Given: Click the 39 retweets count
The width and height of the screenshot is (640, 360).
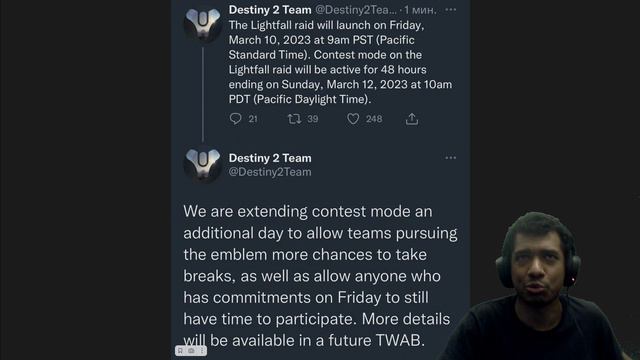Looking at the screenshot, I should pos(313,119).
